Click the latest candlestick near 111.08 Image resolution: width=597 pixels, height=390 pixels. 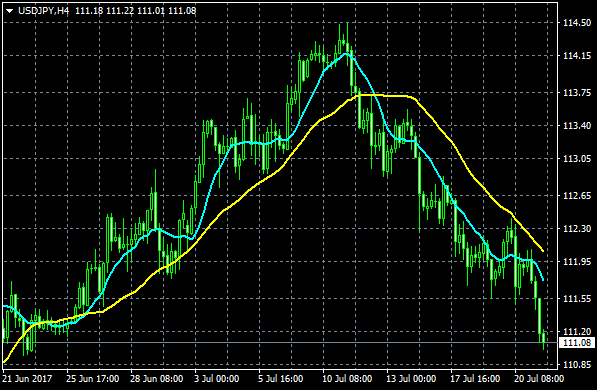(x=543, y=338)
